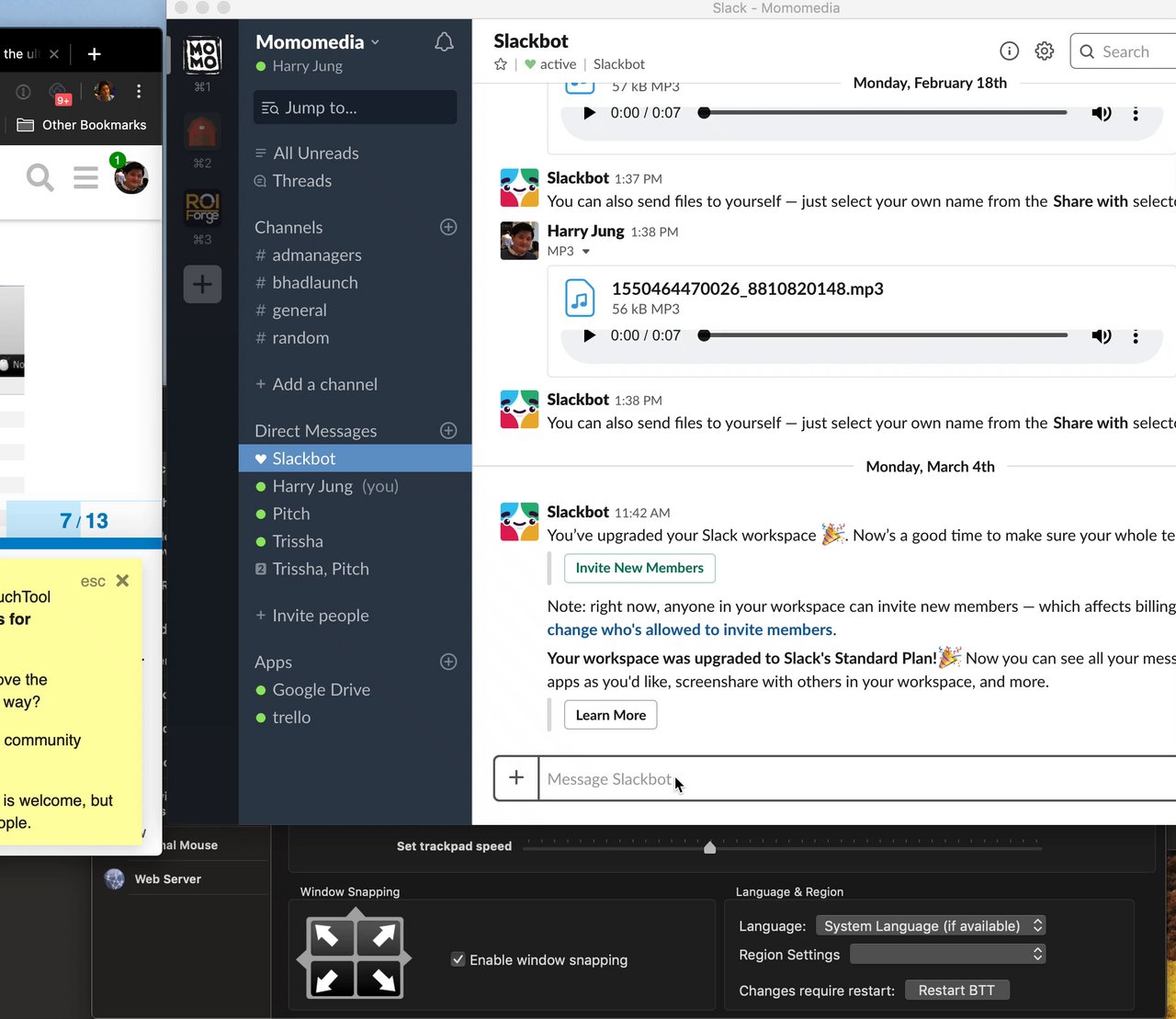The height and width of the screenshot is (1019, 1176).
Task: Click the Message Slackbot input field
Action: click(x=856, y=778)
